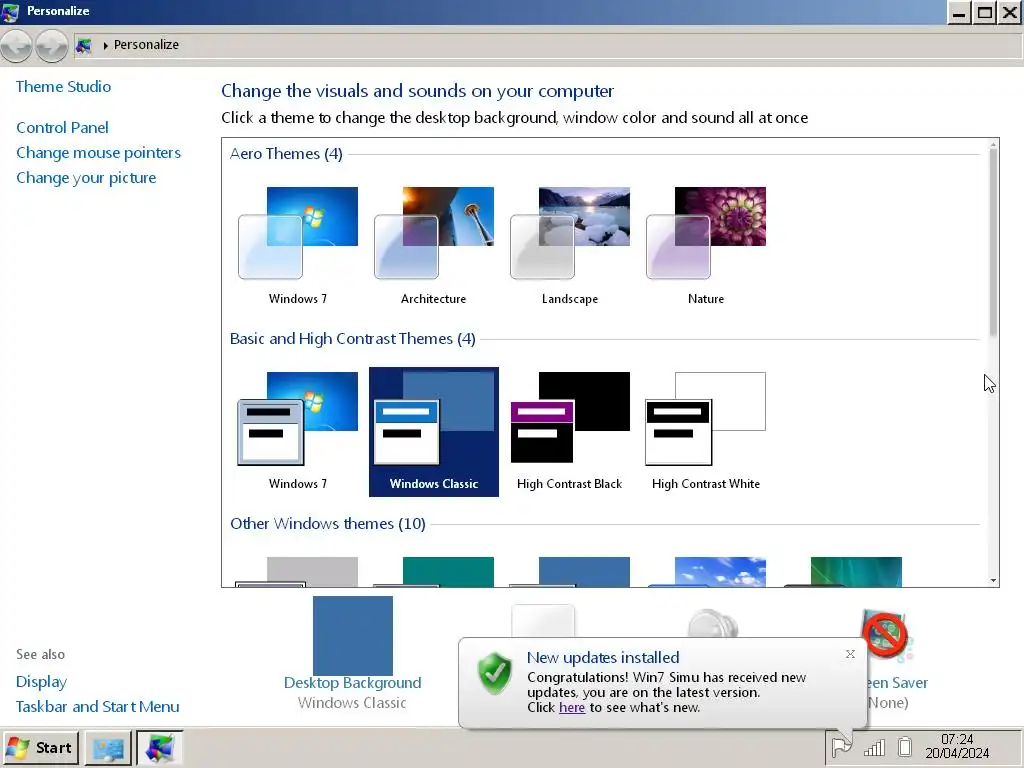Screen dimensions: 1024x768
Task: Click the desktop taskbar button
Action: point(108,748)
